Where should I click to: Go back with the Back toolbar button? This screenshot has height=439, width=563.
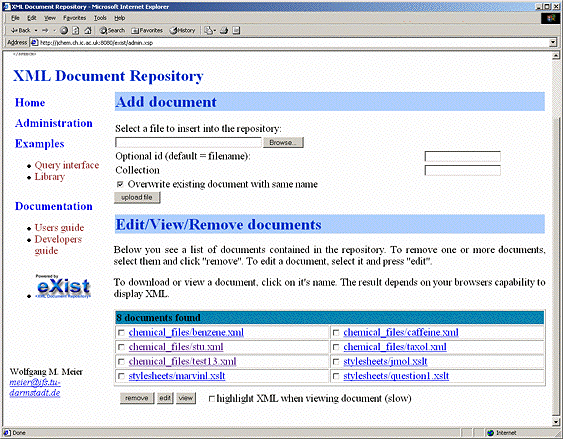click(20, 31)
